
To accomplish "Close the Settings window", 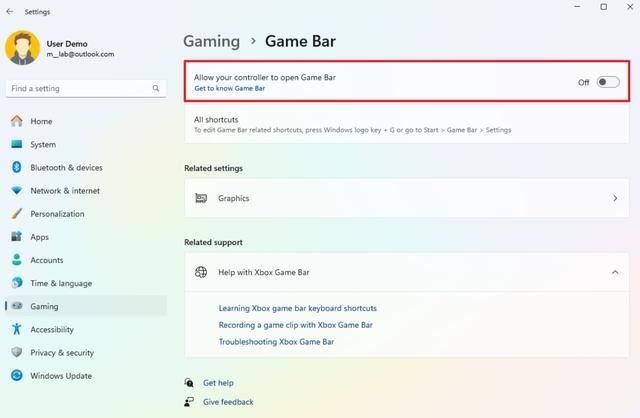I will [x=630, y=7].
